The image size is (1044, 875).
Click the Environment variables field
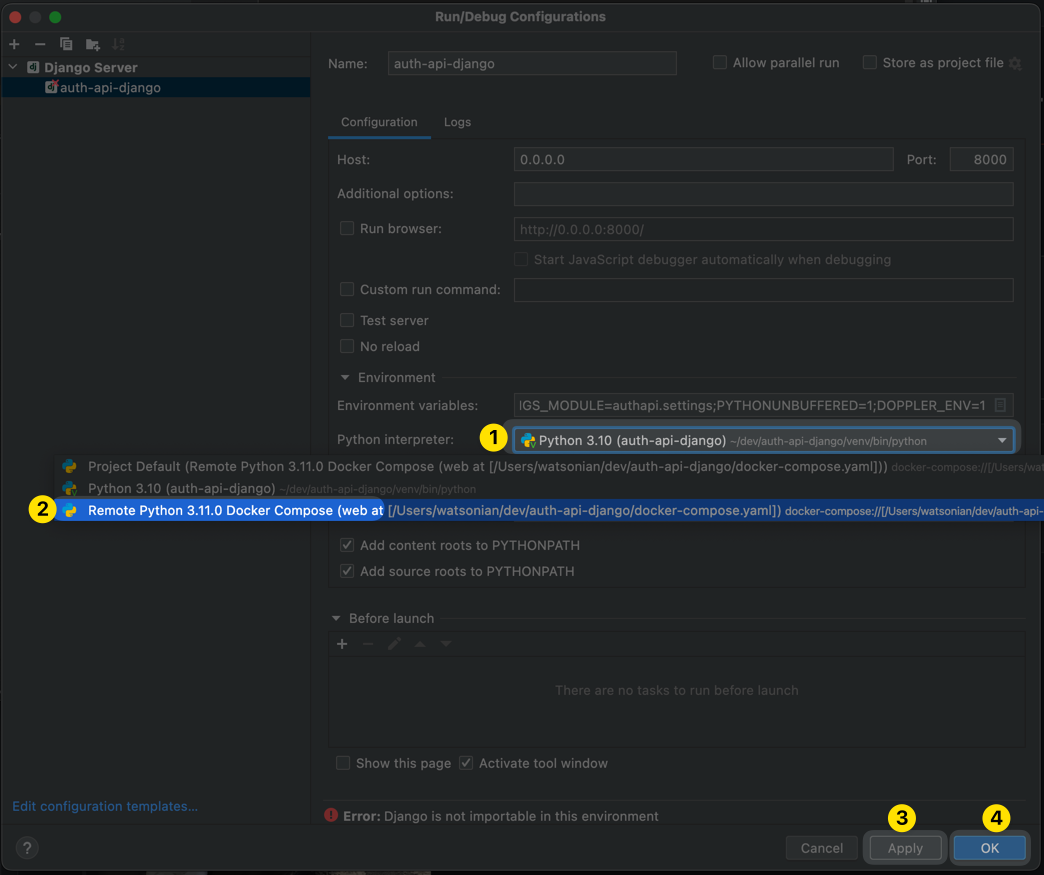pos(764,405)
